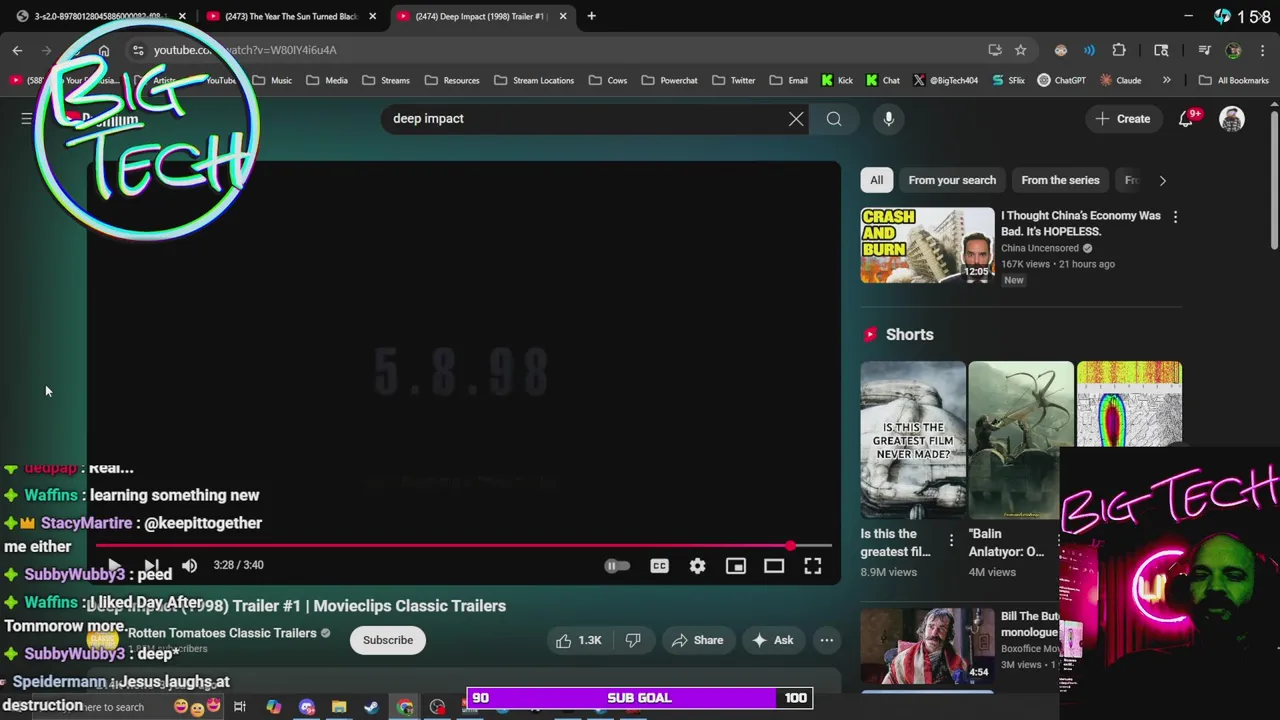Open options for the China's Economy video
Image resolution: width=1280 pixels, height=720 pixels.
click(x=1175, y=217)
